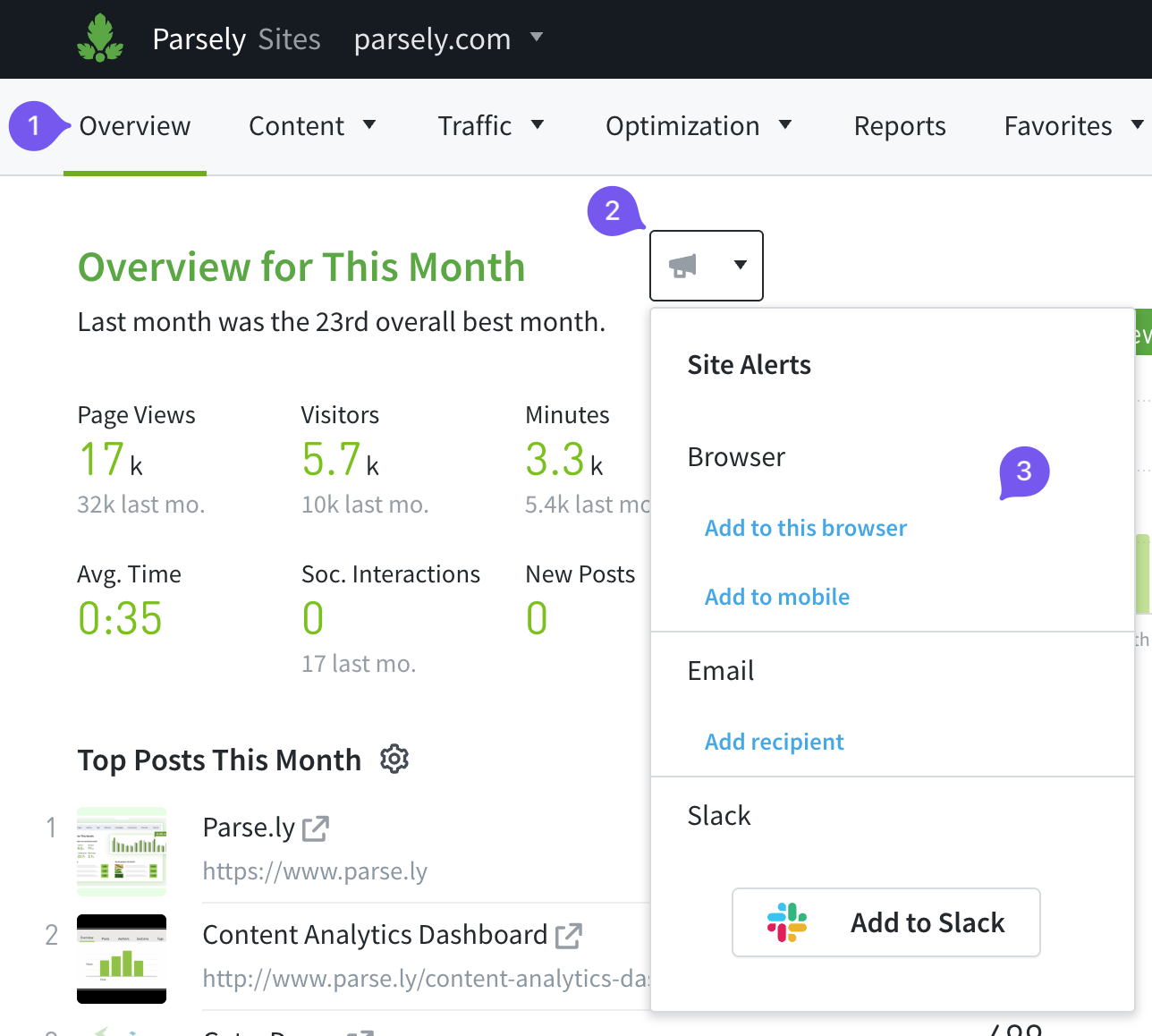This screenshot has height=1036, width=1152.
Task: Click the Content Analytics Dashboard post title
Action: [375, 935]
